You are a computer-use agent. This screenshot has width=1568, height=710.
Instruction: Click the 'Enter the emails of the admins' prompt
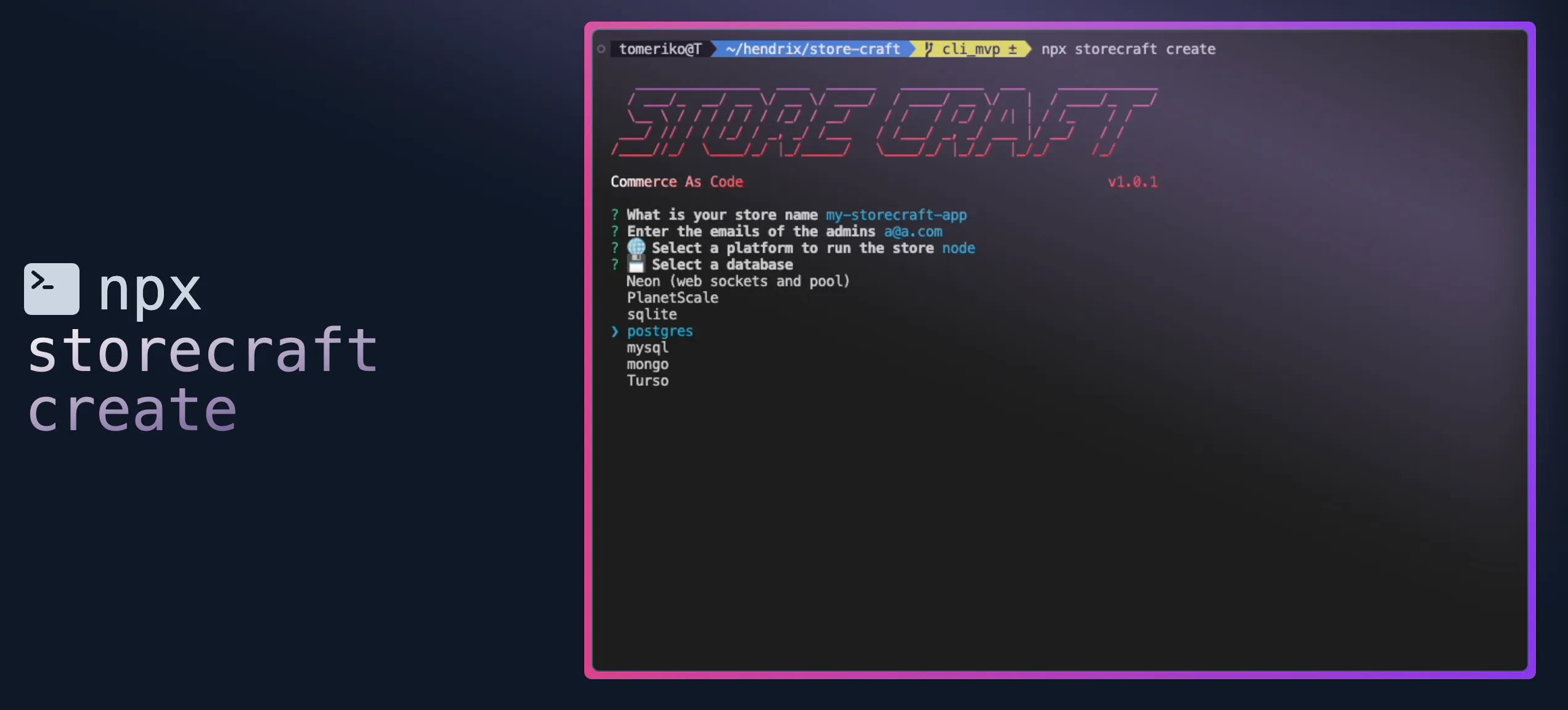751,232
